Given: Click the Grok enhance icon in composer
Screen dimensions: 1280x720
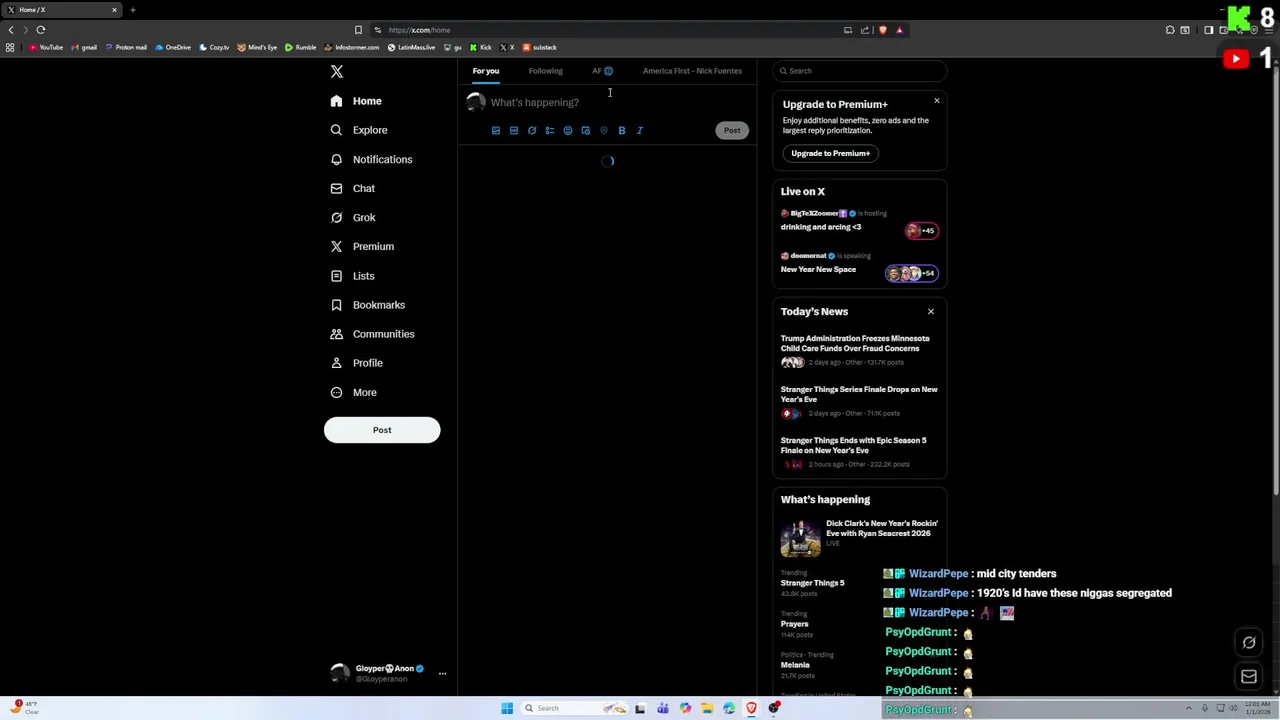Looking at the screenshot, I should 532,130.
